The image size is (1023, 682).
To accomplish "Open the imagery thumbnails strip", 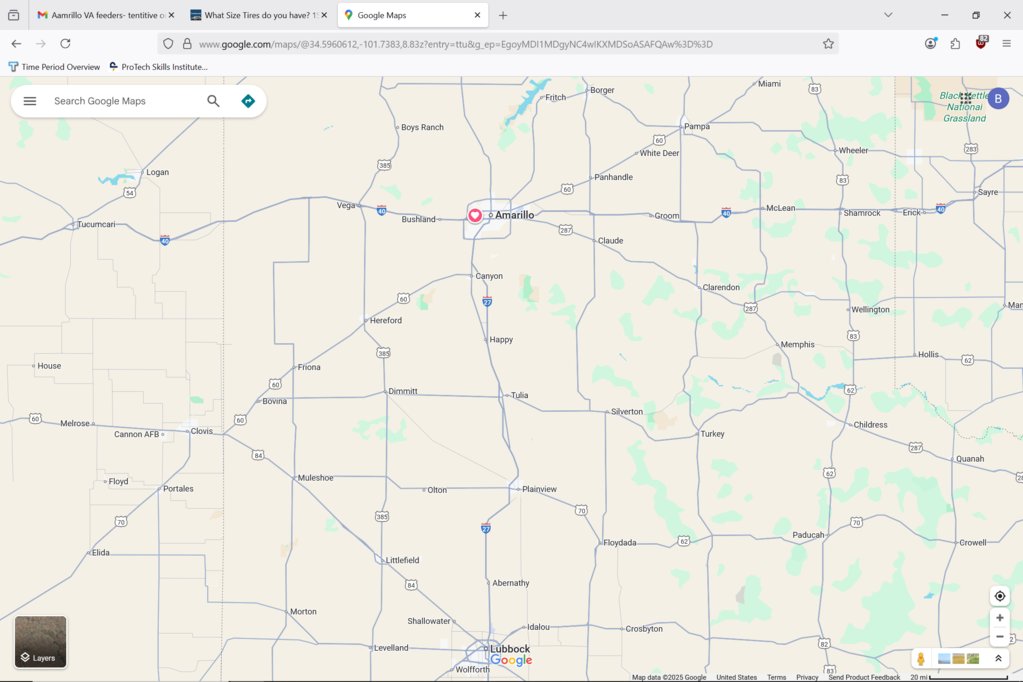I will coord(958,659).
